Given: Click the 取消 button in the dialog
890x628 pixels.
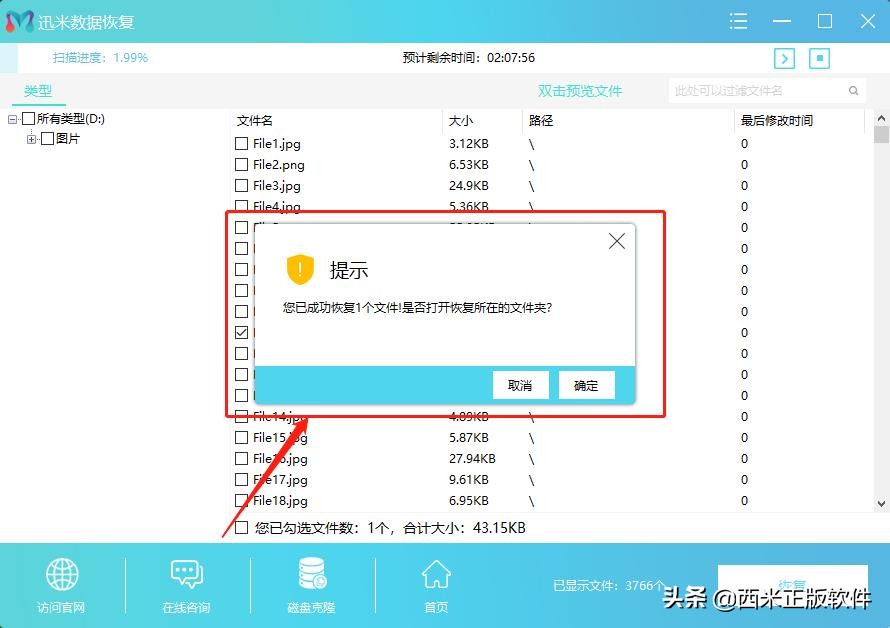Looking at the screenshot, I should pyautogui.click(x=520, y=386).
